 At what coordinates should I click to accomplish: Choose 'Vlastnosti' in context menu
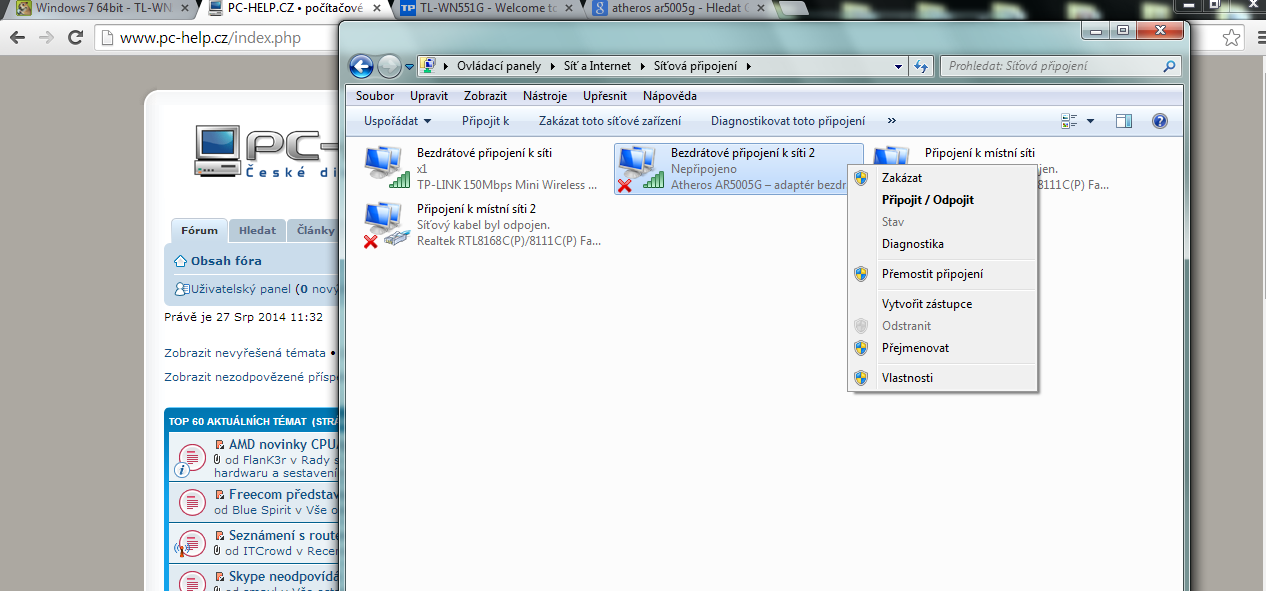907,378
